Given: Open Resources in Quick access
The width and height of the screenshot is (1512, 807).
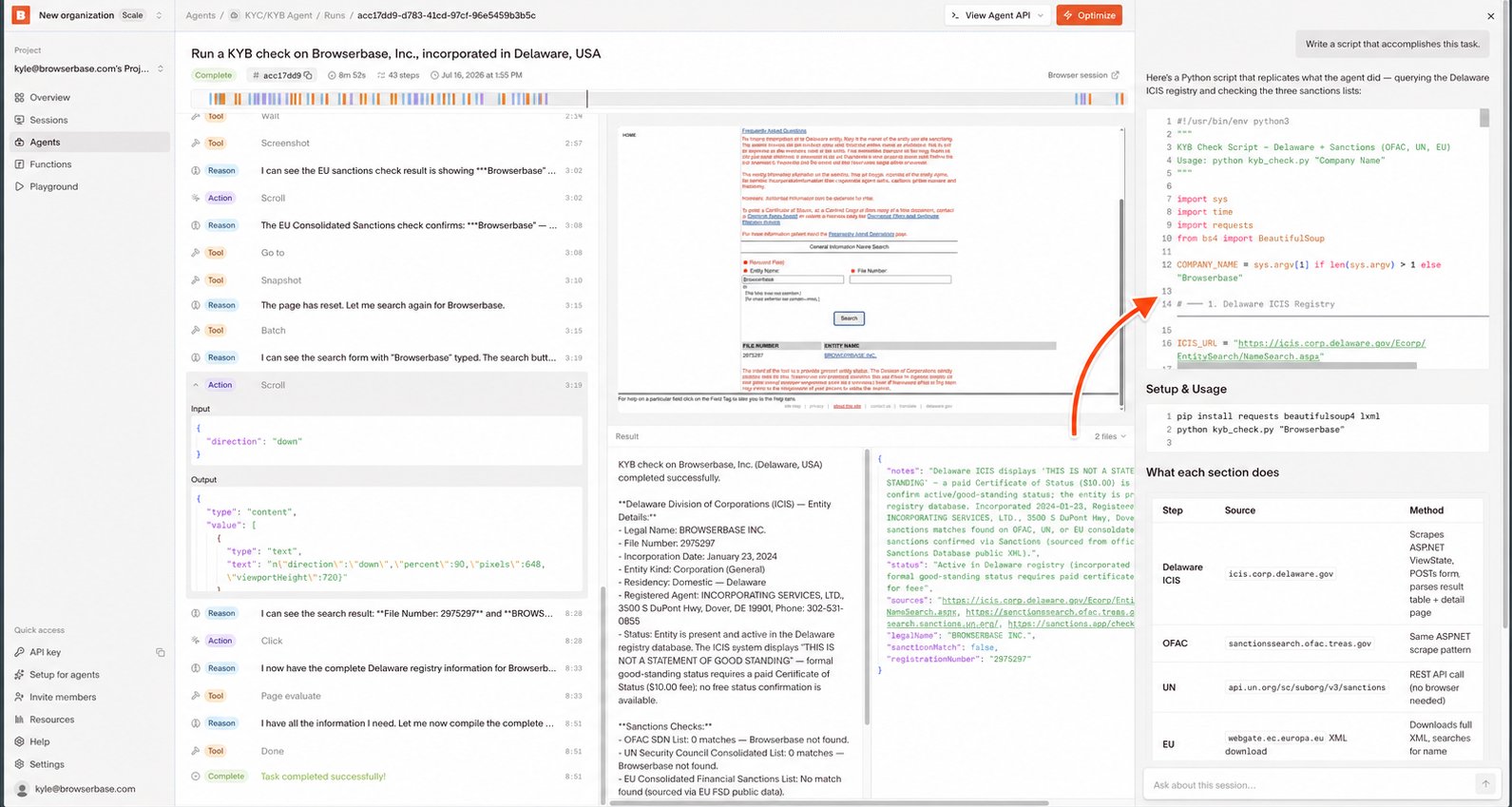Looking at the screenshot, I should point(51,720).
